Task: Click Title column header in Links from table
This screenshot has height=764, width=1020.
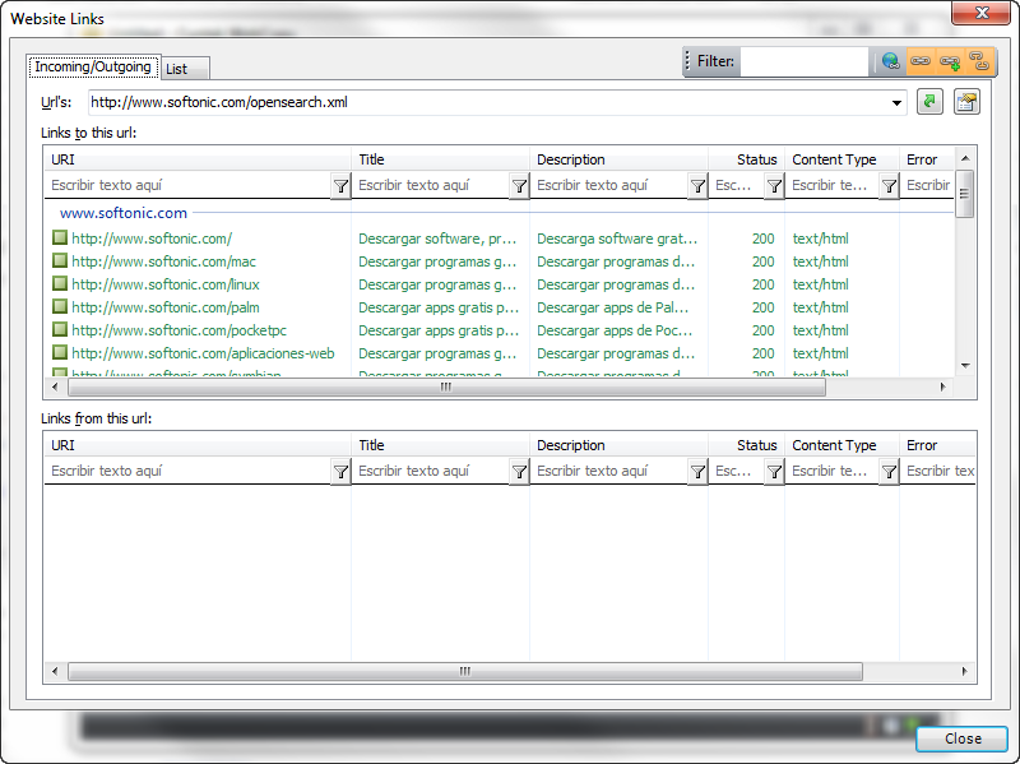Action: pos(440,445)
